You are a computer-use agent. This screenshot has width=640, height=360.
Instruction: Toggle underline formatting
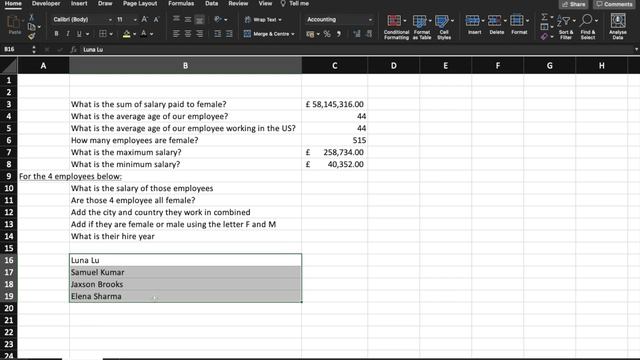79,34
